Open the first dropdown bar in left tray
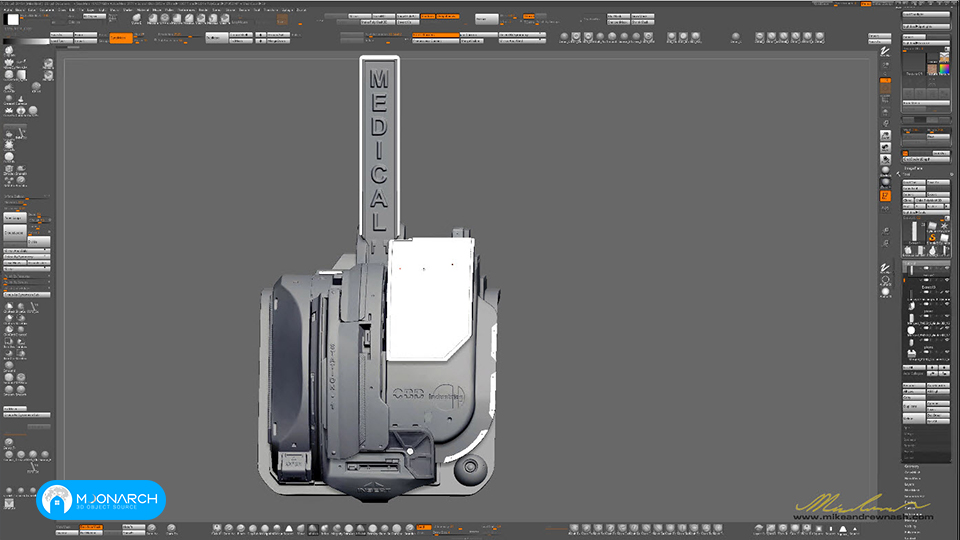The height and width of the screenshot is (540, 960). click(26, 251)
